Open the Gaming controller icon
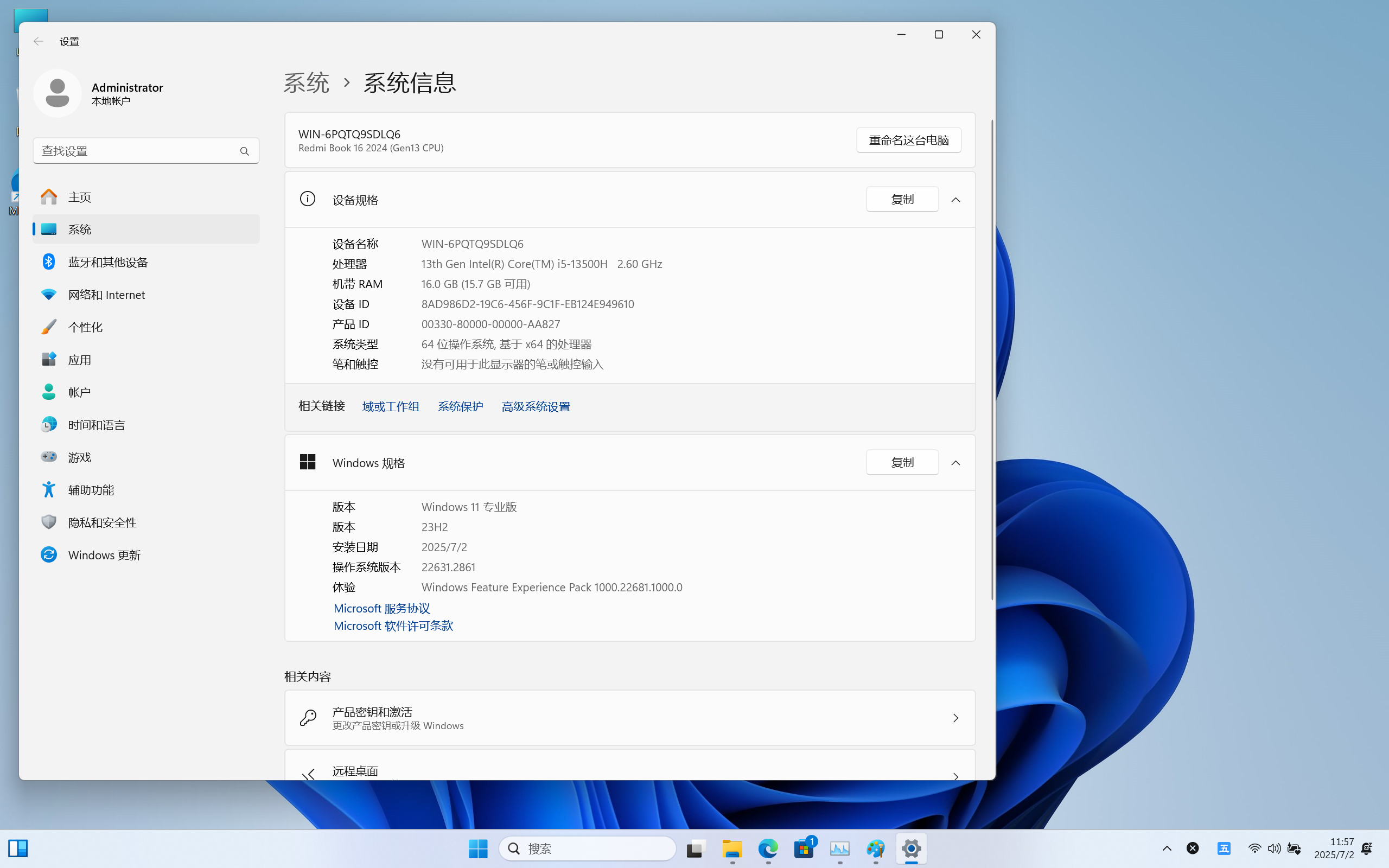 click(x=49, y=456)
